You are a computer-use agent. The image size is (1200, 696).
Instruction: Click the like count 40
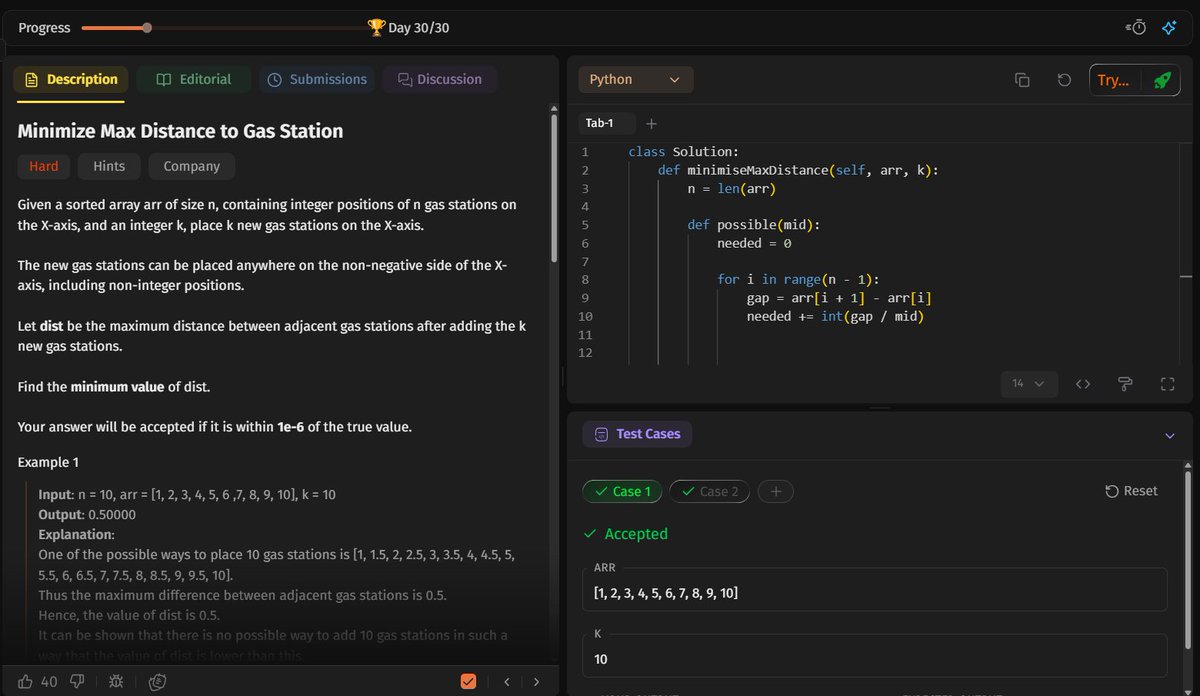(49, 682)
